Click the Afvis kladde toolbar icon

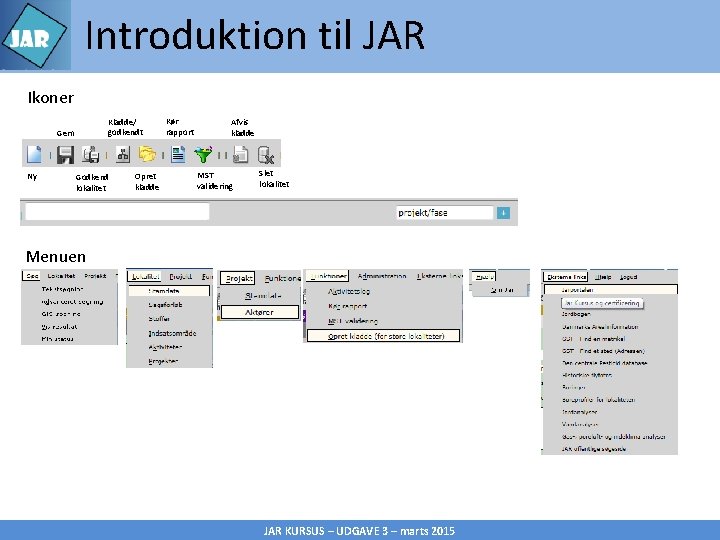240,154
